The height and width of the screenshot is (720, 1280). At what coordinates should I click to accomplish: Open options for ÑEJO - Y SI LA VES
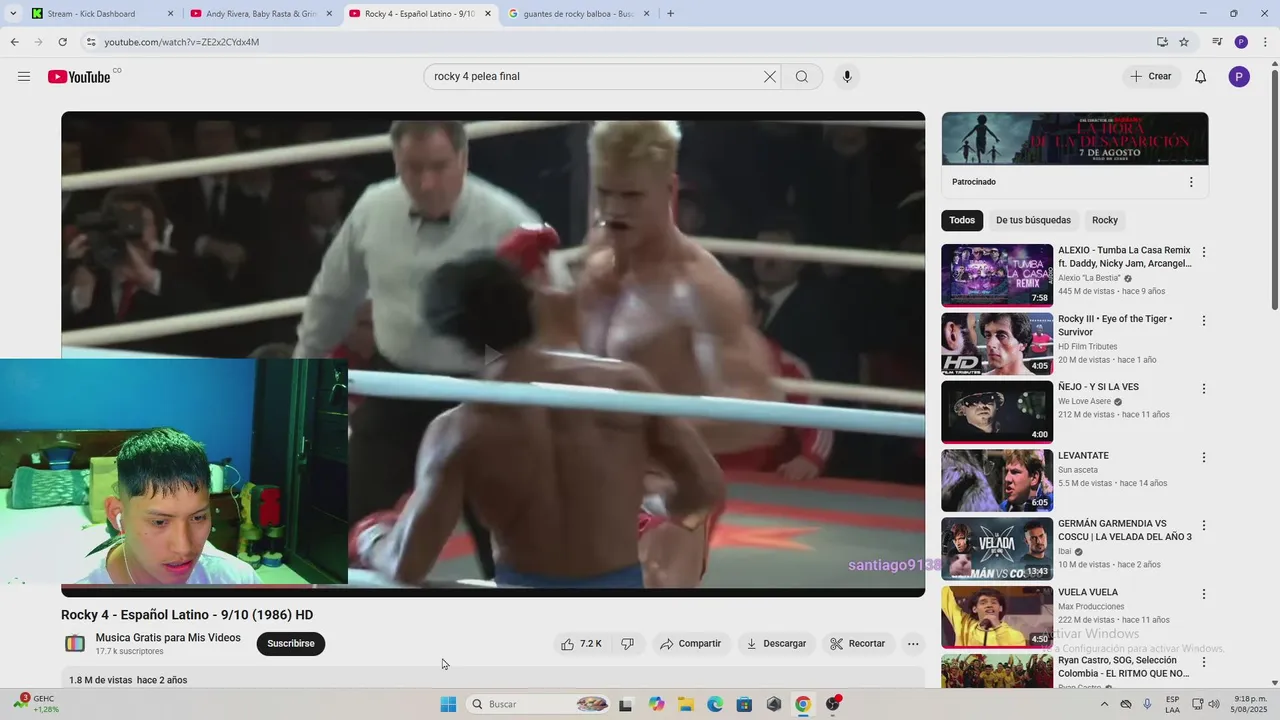click(1204, 389)
